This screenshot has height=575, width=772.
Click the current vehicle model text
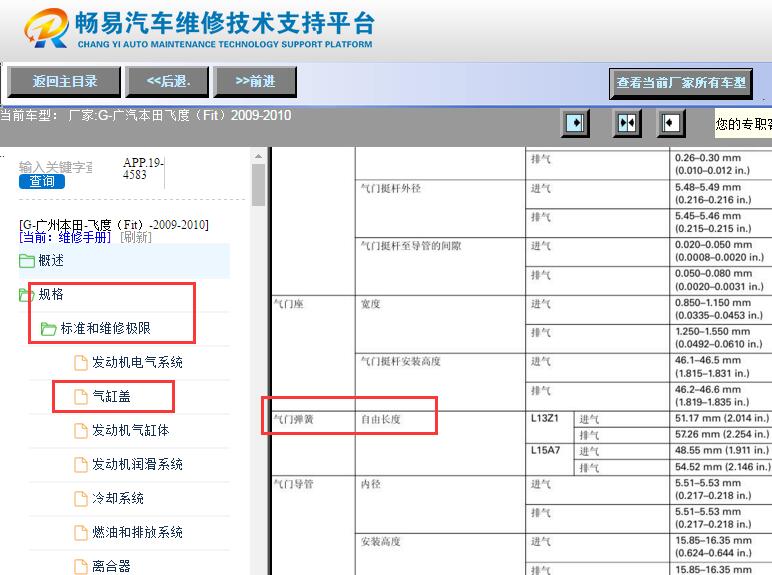[x=146, y=116]
